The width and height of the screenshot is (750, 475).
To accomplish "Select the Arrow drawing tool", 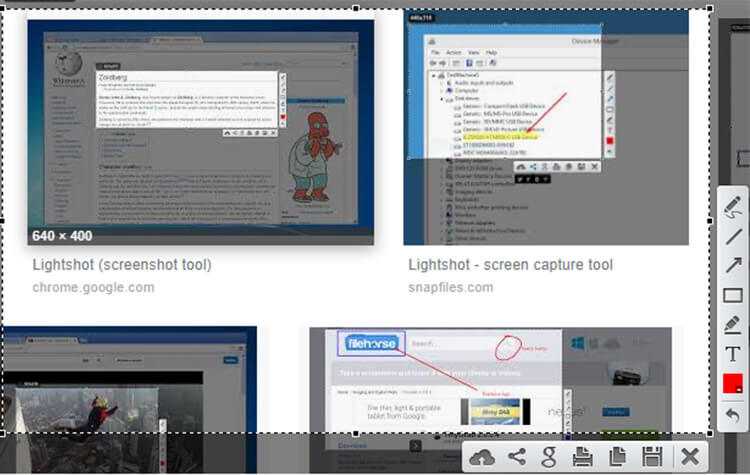I will (732, 265).
